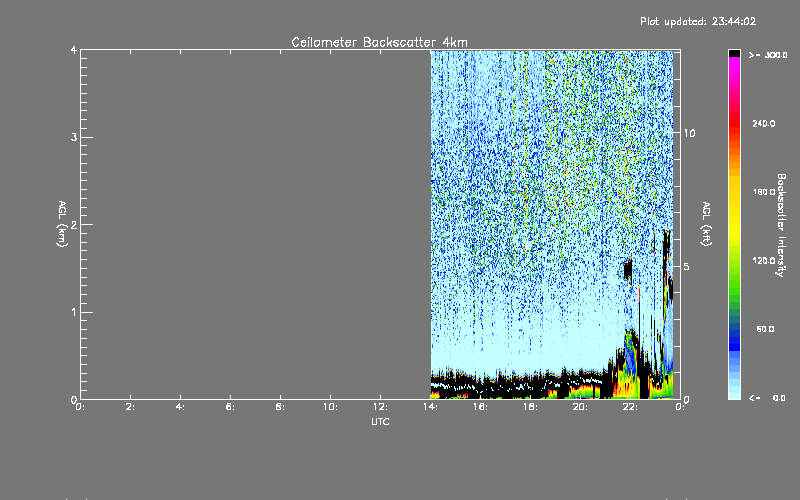Viewport: 800px width, 500px height.
Task: Click the 'Plot updated: 23:44:02' timestamp
Action: pyautogui.click(x=698, y=21)
